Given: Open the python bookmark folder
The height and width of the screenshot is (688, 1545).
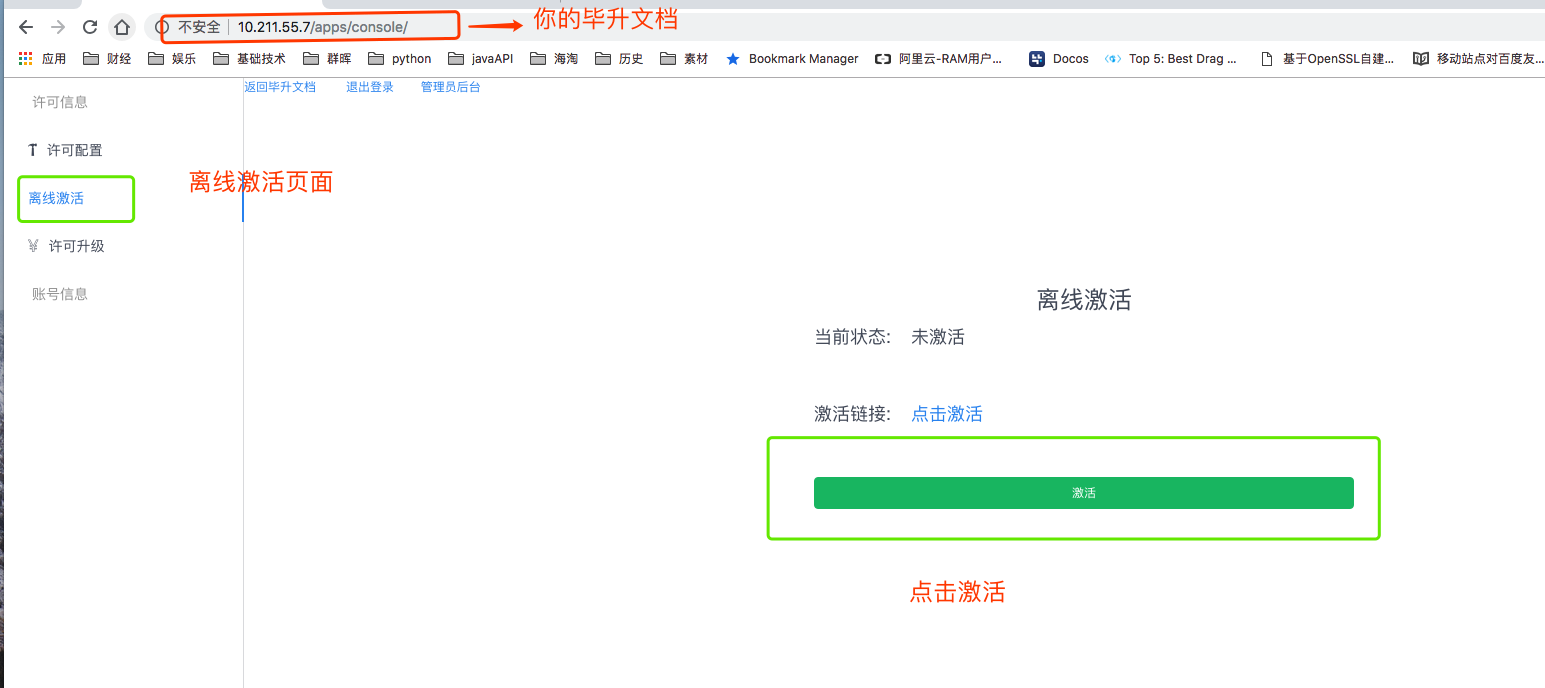Looking at the screenshot, I should (x=400, y=59).
